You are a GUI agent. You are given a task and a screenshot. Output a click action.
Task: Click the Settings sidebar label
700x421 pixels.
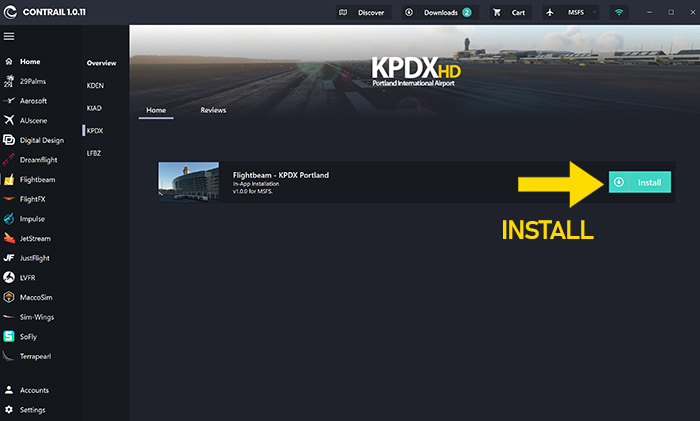pyautogui.click(x=33, y=410)
